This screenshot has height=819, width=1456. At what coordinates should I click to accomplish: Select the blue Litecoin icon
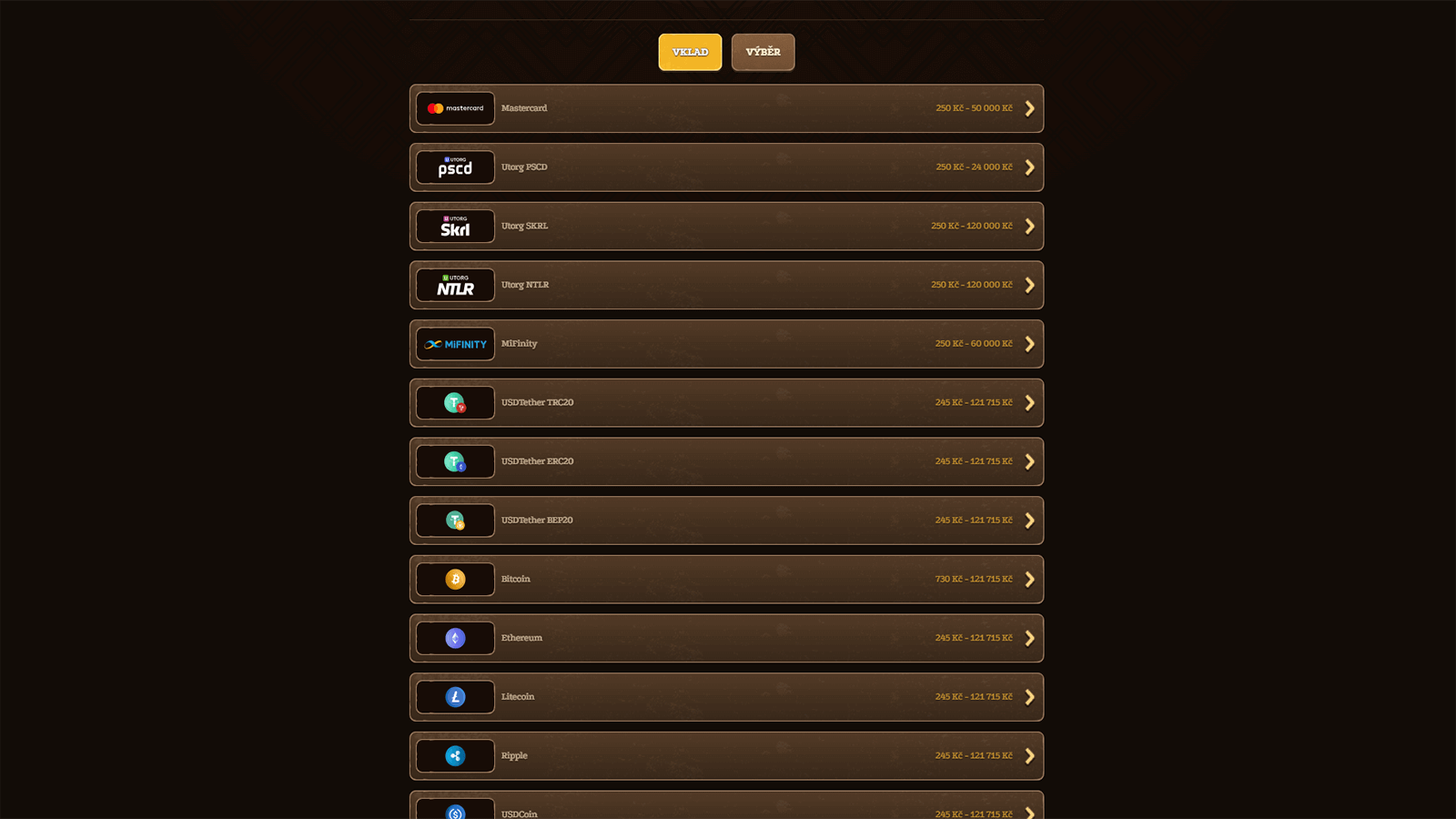(455, 697)
